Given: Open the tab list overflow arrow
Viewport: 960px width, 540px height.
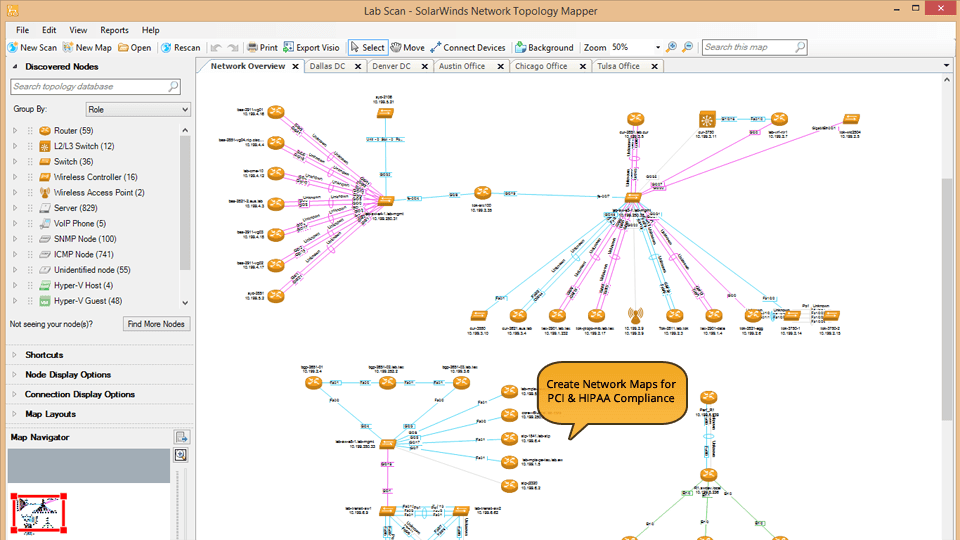Looking at the screenshot, I should pos(946,66).
